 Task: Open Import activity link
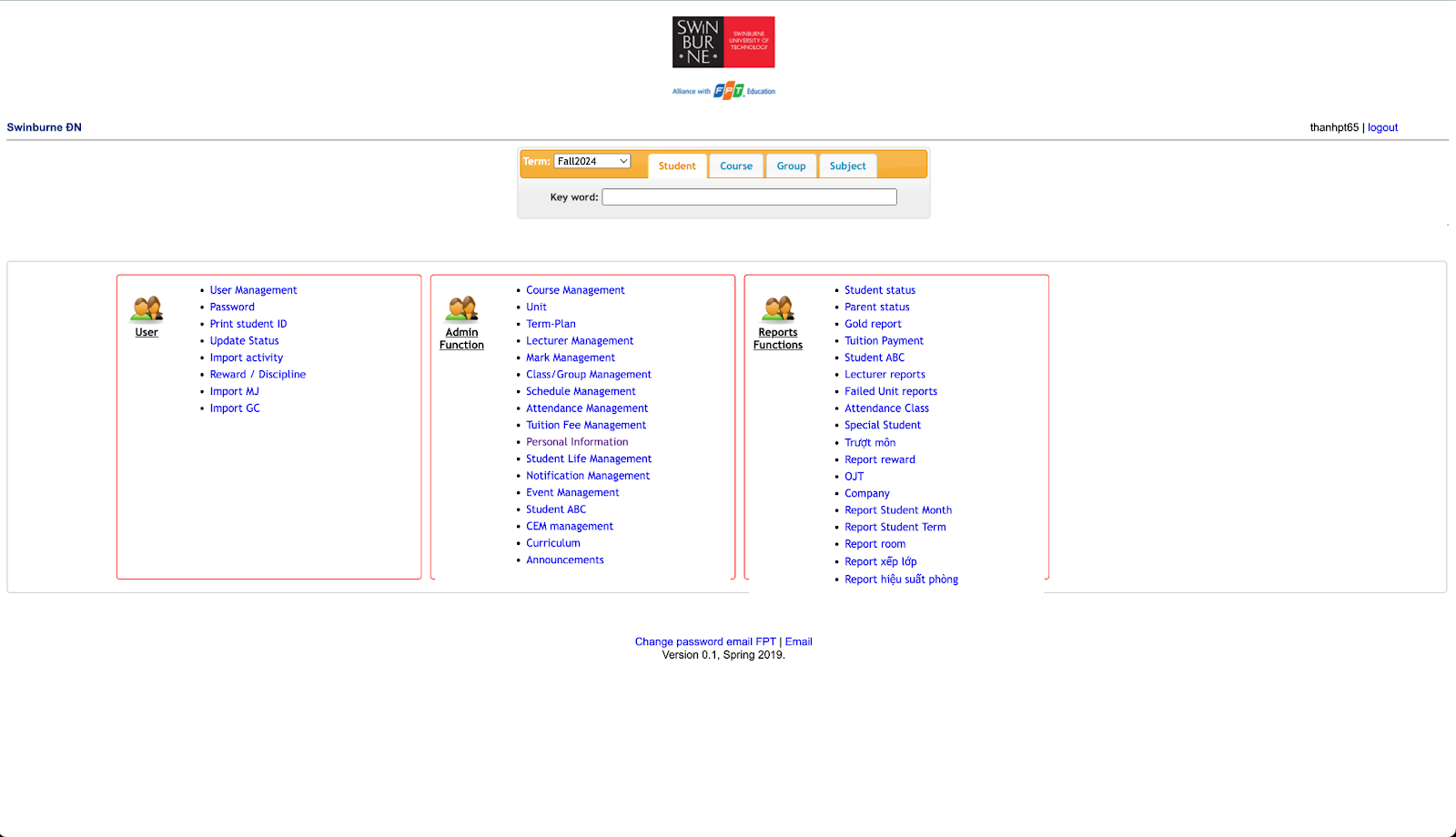pyautogui.click(x=247, y=358)
